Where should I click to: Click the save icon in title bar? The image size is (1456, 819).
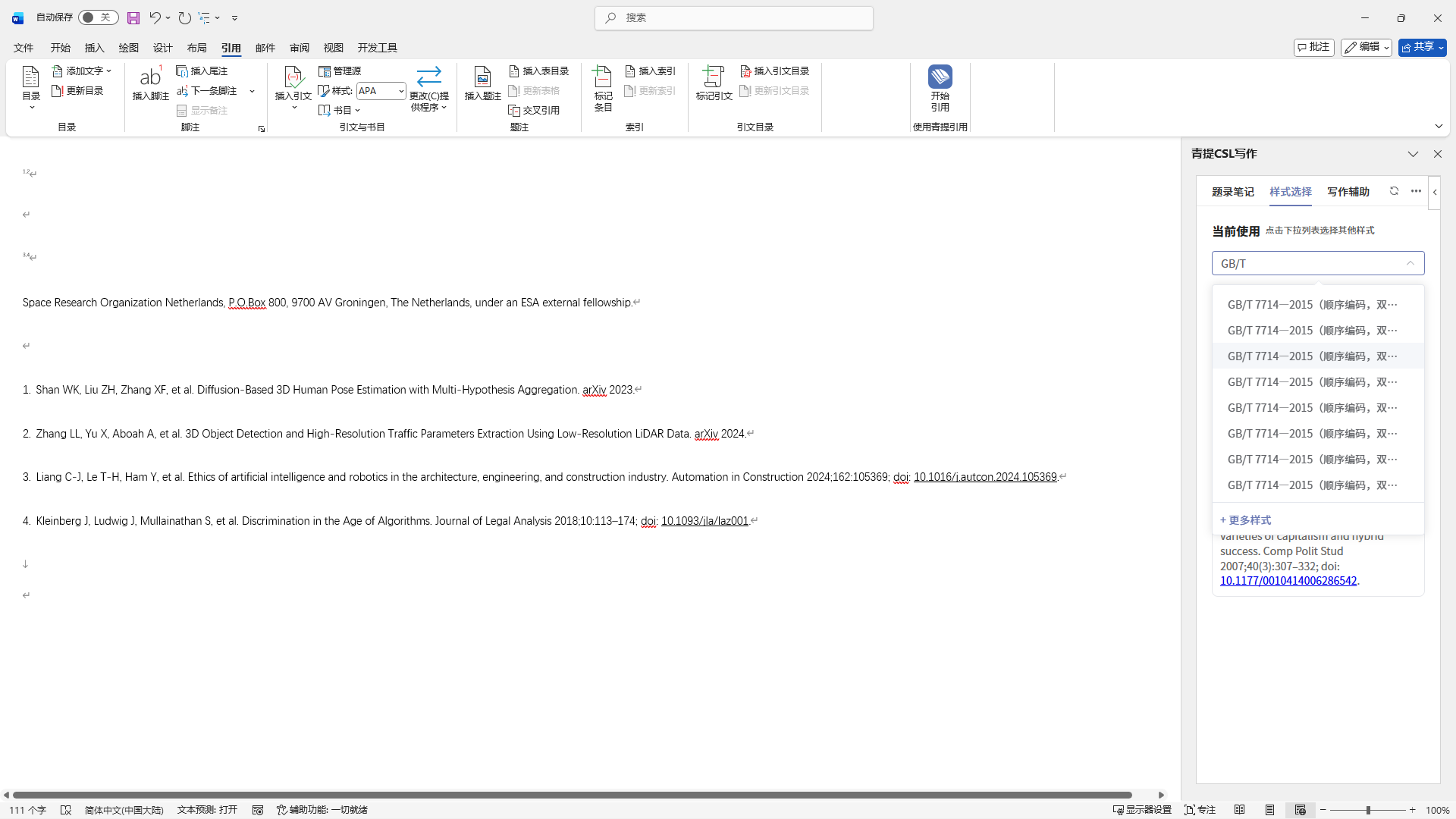pyautogui.click(x=133, y=17)
